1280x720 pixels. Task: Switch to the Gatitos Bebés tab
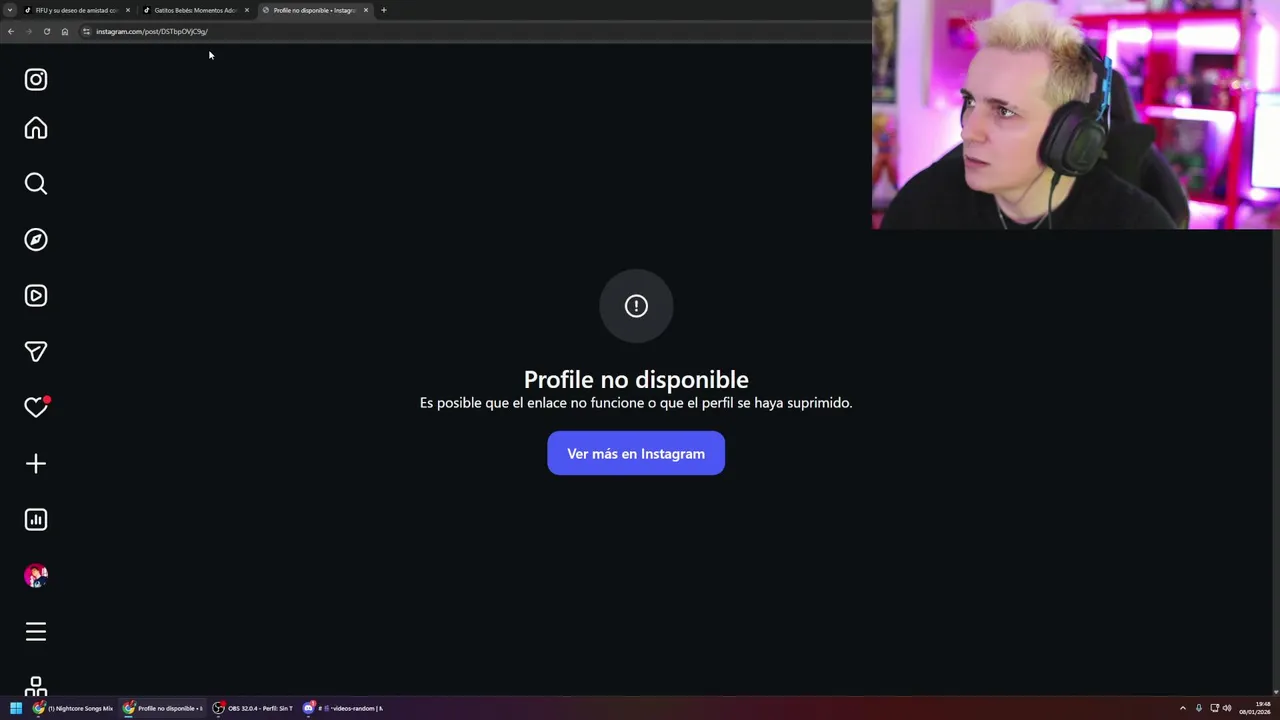tap(195, 10)
